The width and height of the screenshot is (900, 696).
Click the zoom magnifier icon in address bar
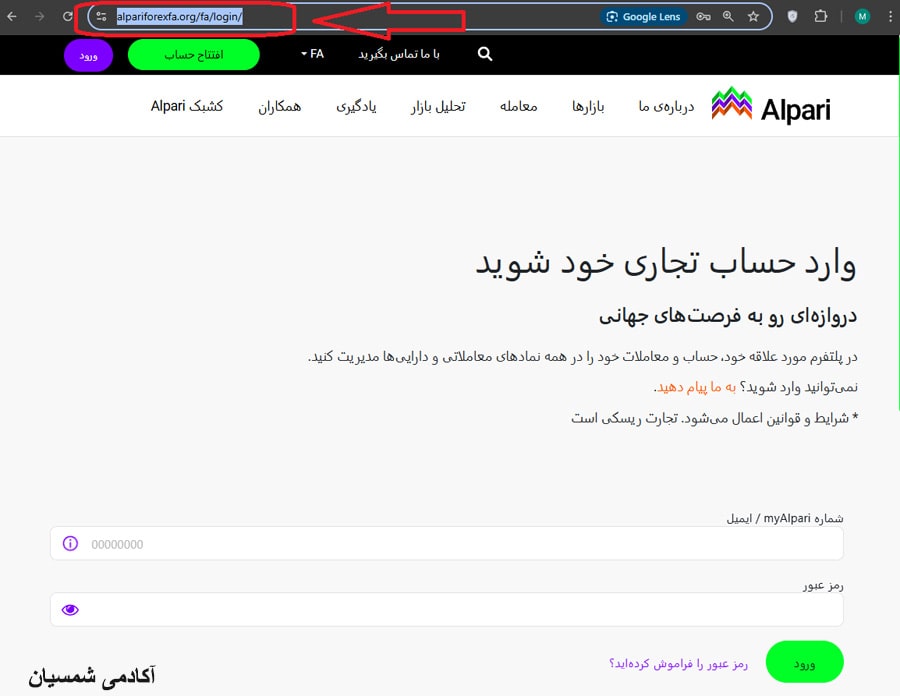click(x=728, y=17)
